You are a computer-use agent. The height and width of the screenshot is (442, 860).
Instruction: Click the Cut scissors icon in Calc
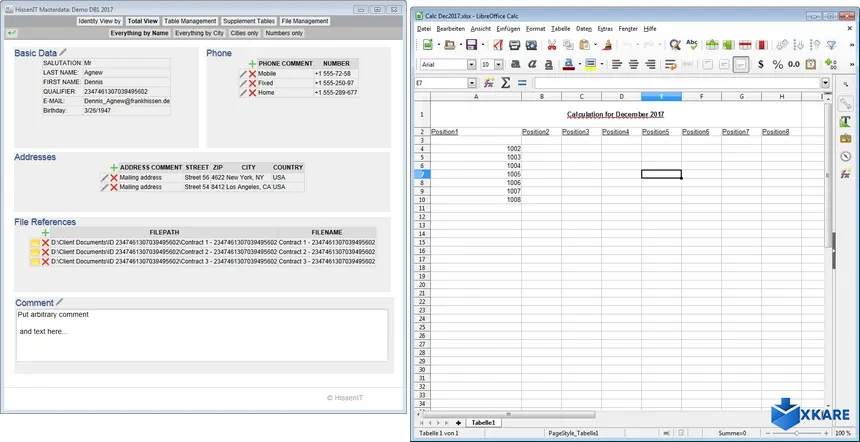click(552, 45)
